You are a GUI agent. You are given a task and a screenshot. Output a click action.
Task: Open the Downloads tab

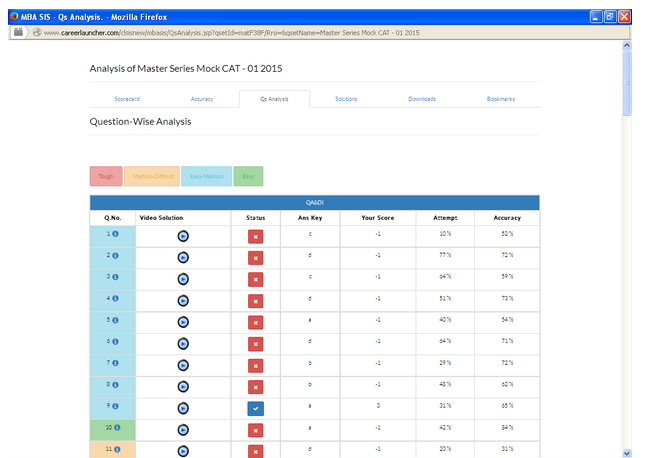(x=422, y=99)
